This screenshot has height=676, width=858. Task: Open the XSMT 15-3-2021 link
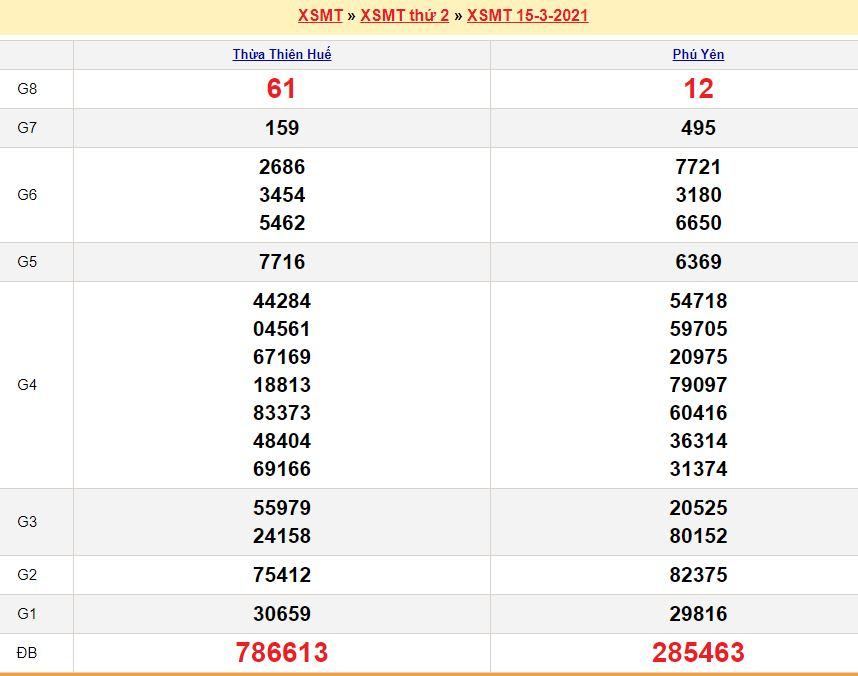pyautogui.click(x=527, y=15)
